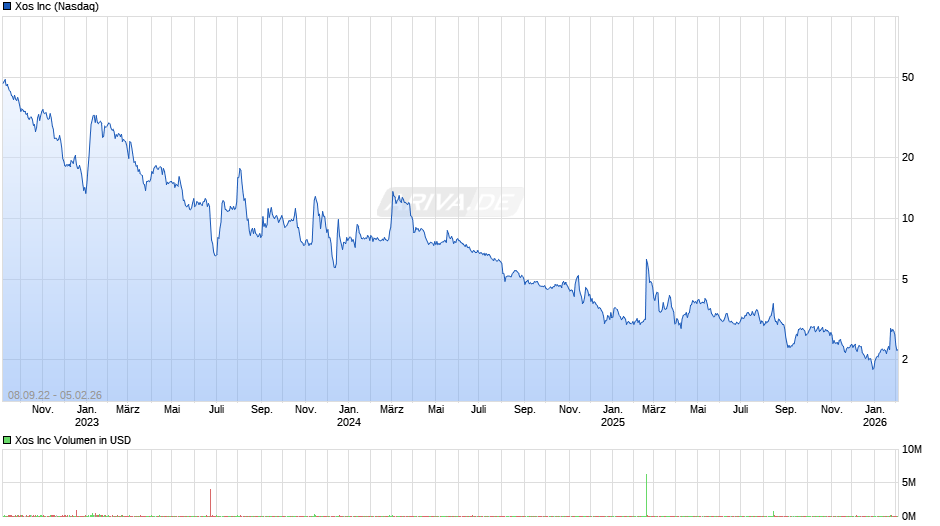Click the date range '08.09.22 - 05.02.26'
Image resolution: width=940 pixels, height=526 pixels.
click(55, 395)
